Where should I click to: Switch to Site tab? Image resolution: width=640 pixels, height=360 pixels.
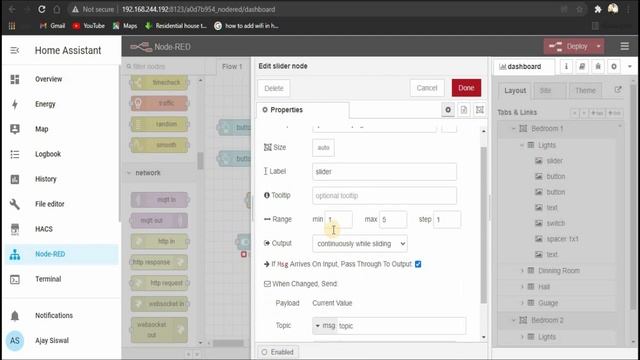coord(545,91)
